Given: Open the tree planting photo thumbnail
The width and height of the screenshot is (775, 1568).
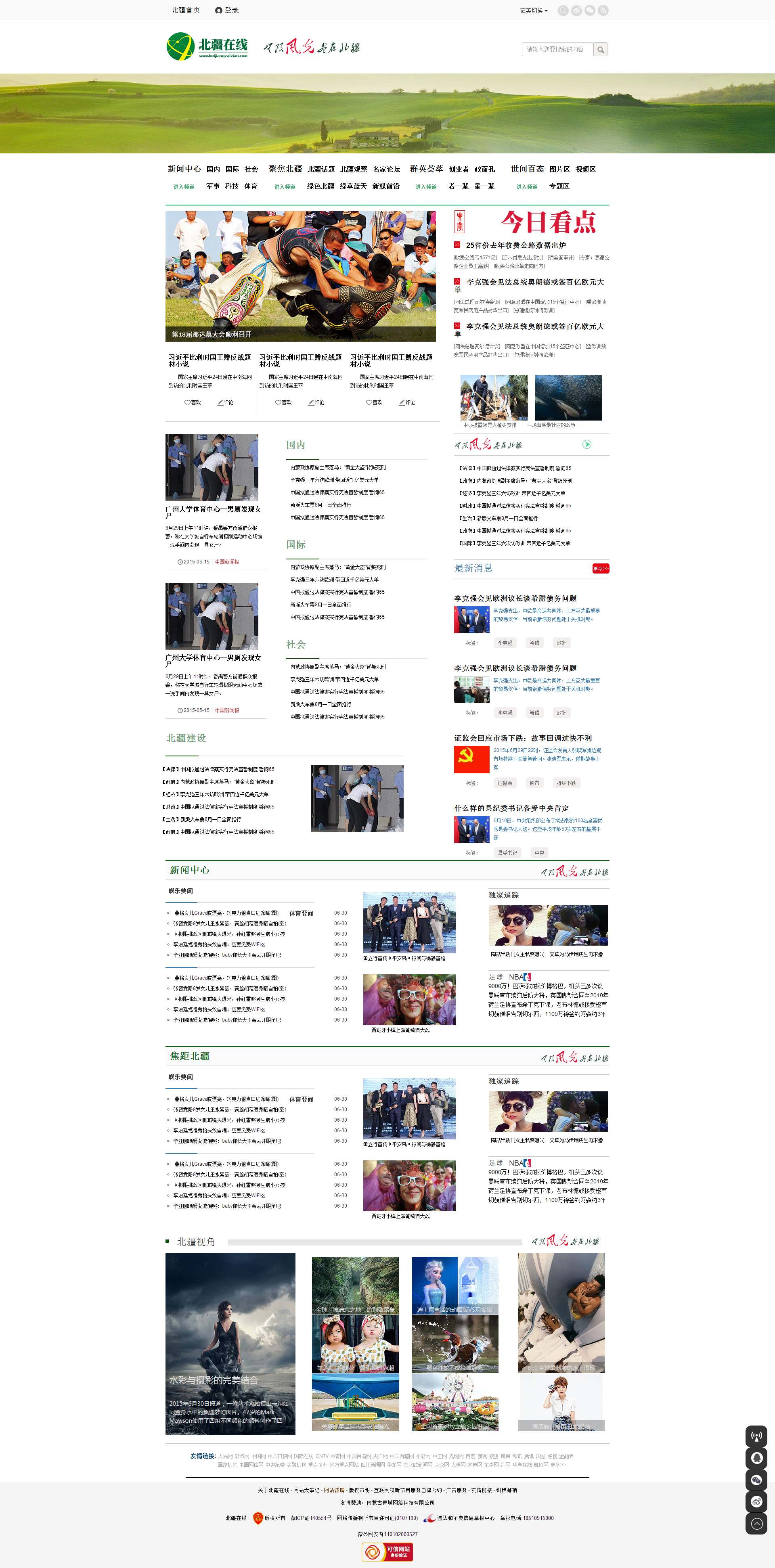Looking at the screenshot, I should pos(494,398).
